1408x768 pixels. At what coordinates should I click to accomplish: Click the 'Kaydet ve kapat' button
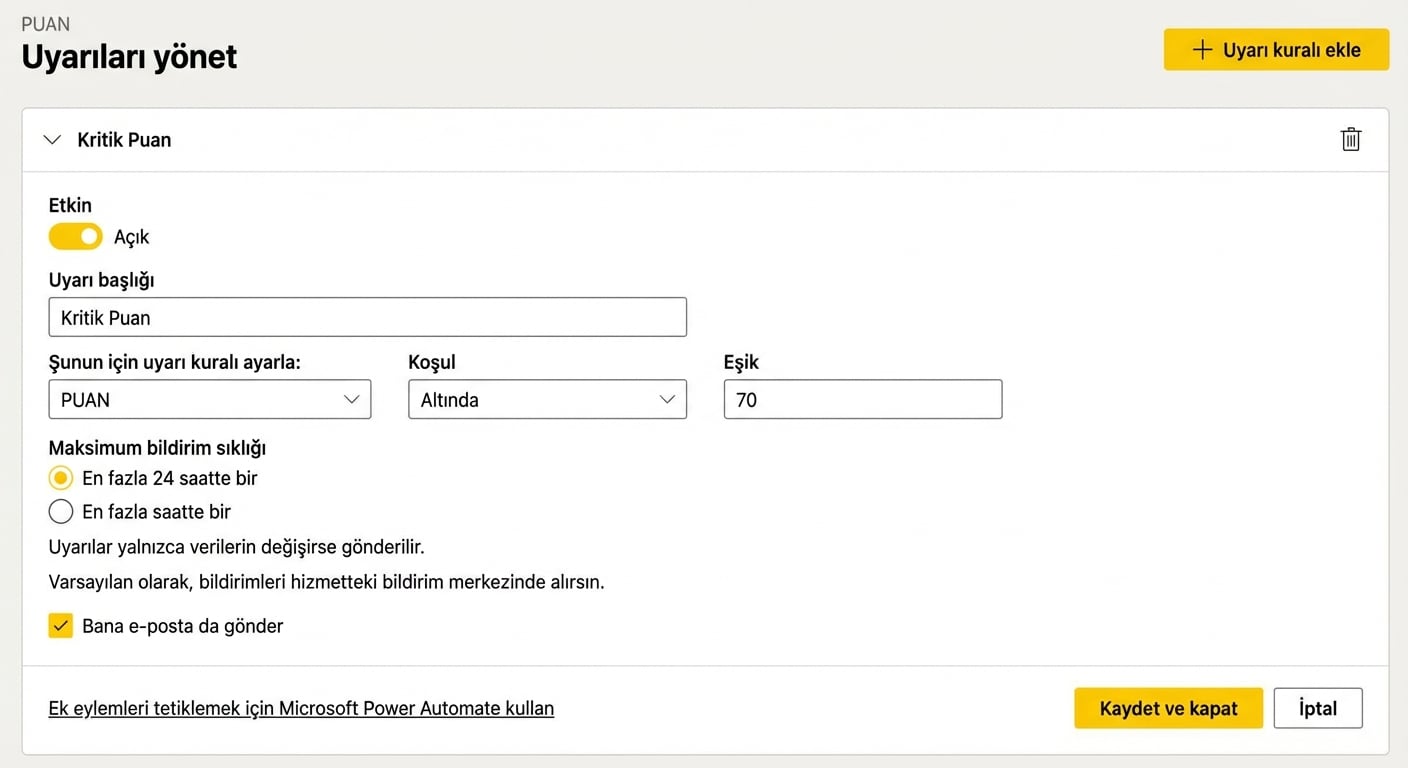[1168, 708]
